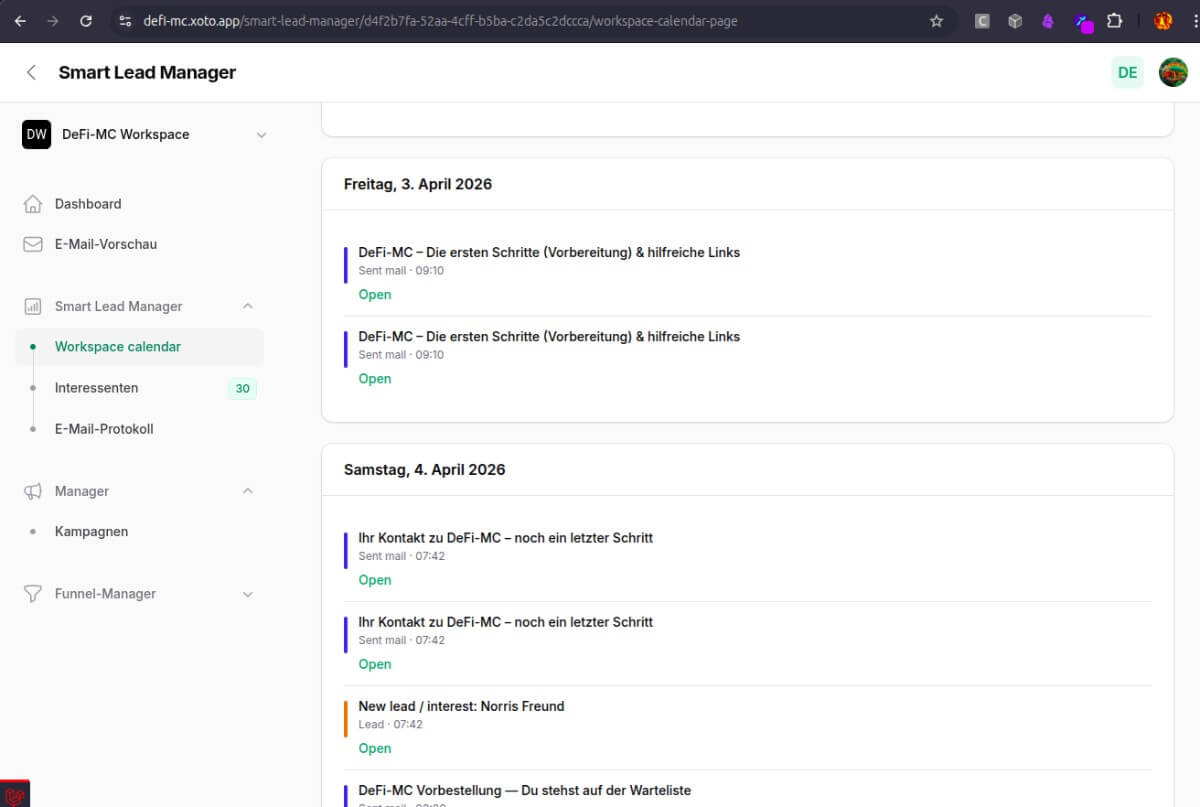This screenshot has height=807, width=1200.
Task: Open the browser profile avatar in toolbar
Action: coord(1163,20)
